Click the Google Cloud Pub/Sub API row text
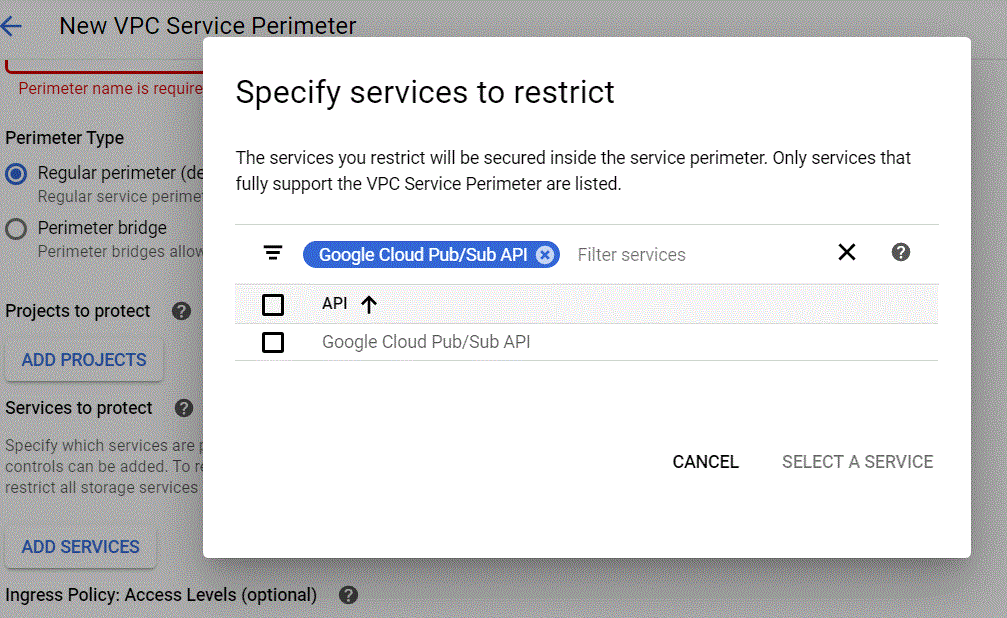 tap(426, 342)
